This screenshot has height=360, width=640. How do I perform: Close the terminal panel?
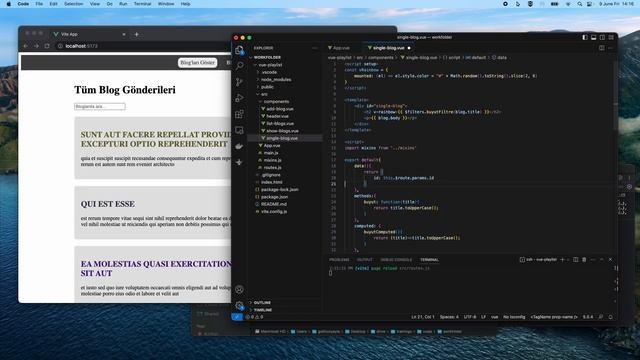coord(611,260)
